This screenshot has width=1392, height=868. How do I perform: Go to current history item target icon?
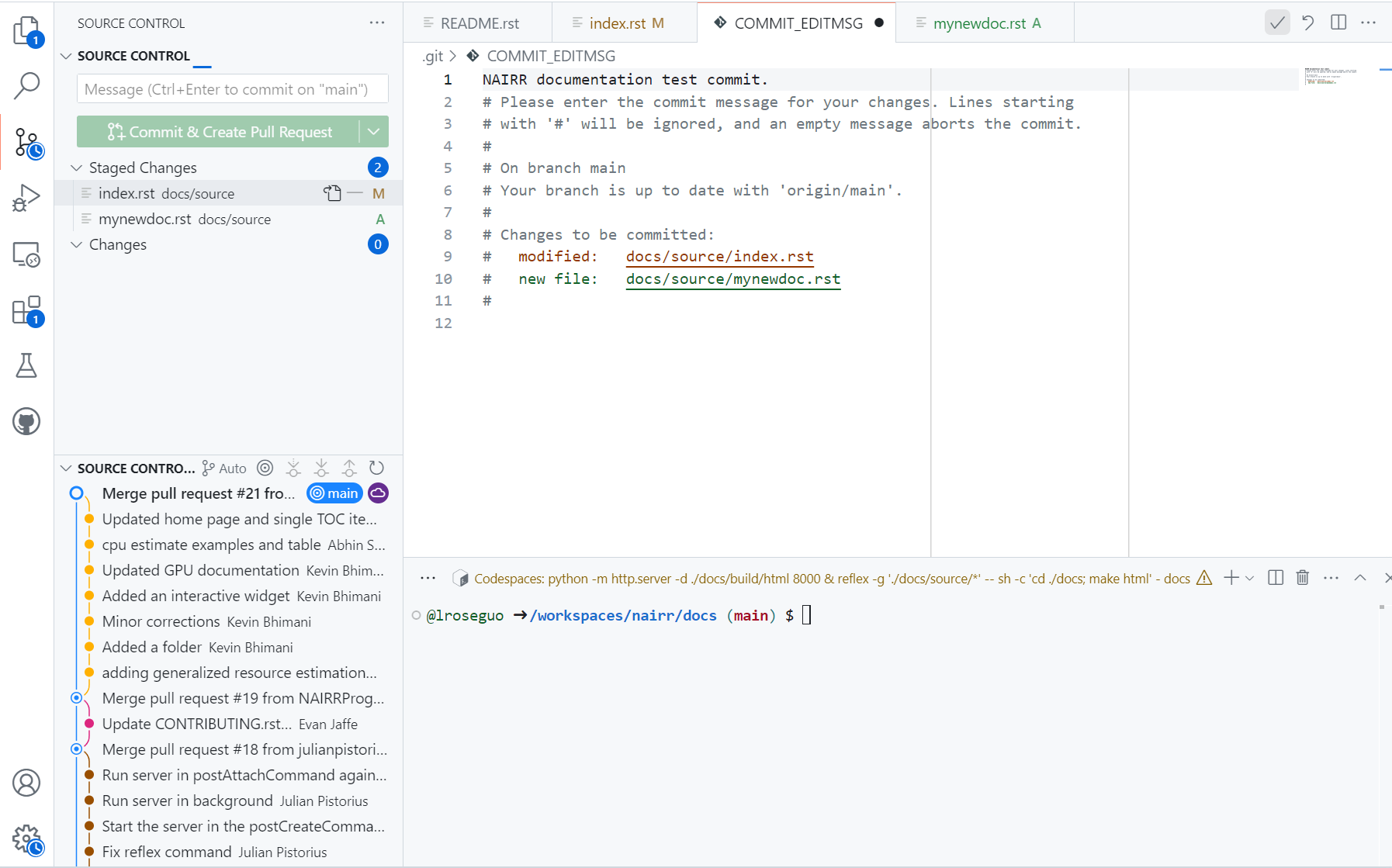[x=265, y=468]
